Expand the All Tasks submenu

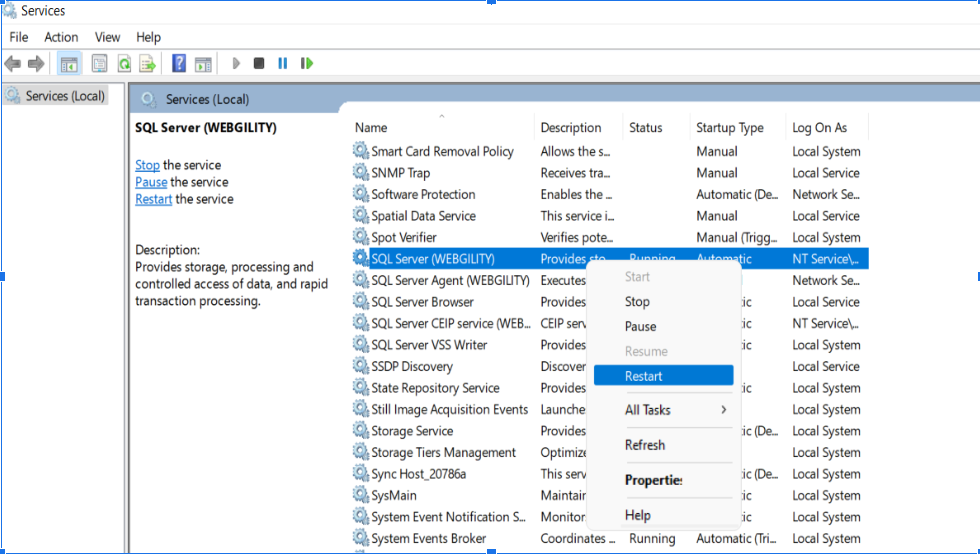coord(663,410)
